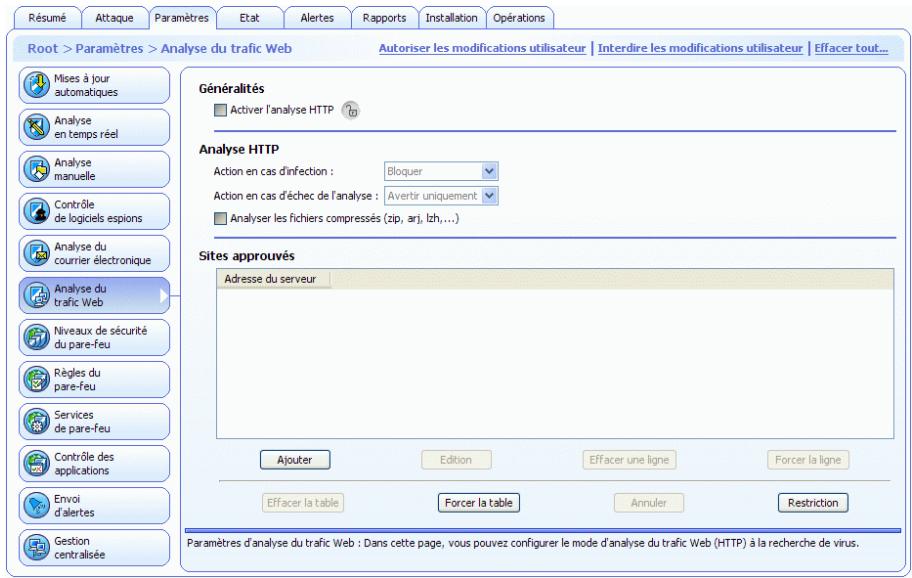
Task: Click Interdire les modifications utilisateur link
Action: 700,48
